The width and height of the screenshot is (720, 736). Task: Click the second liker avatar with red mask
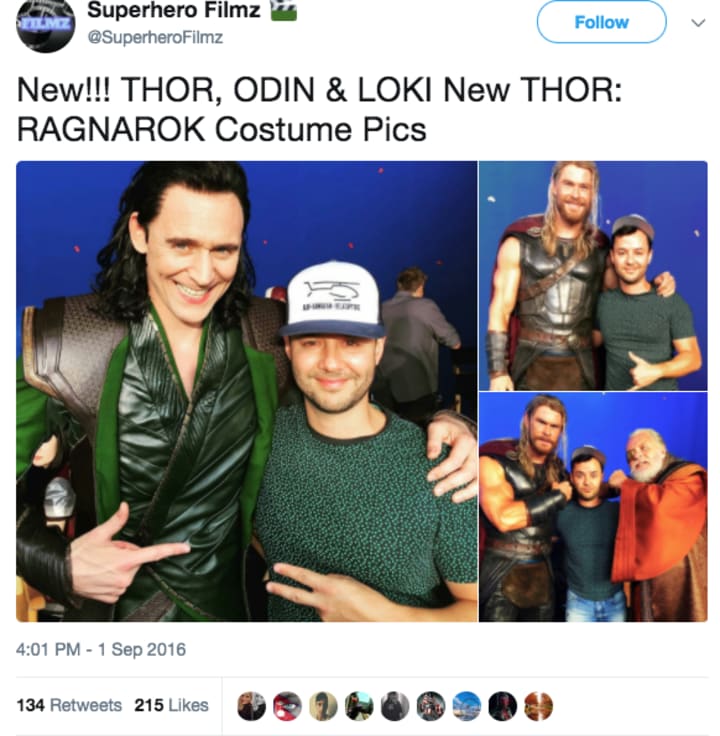tap(287, 706)
